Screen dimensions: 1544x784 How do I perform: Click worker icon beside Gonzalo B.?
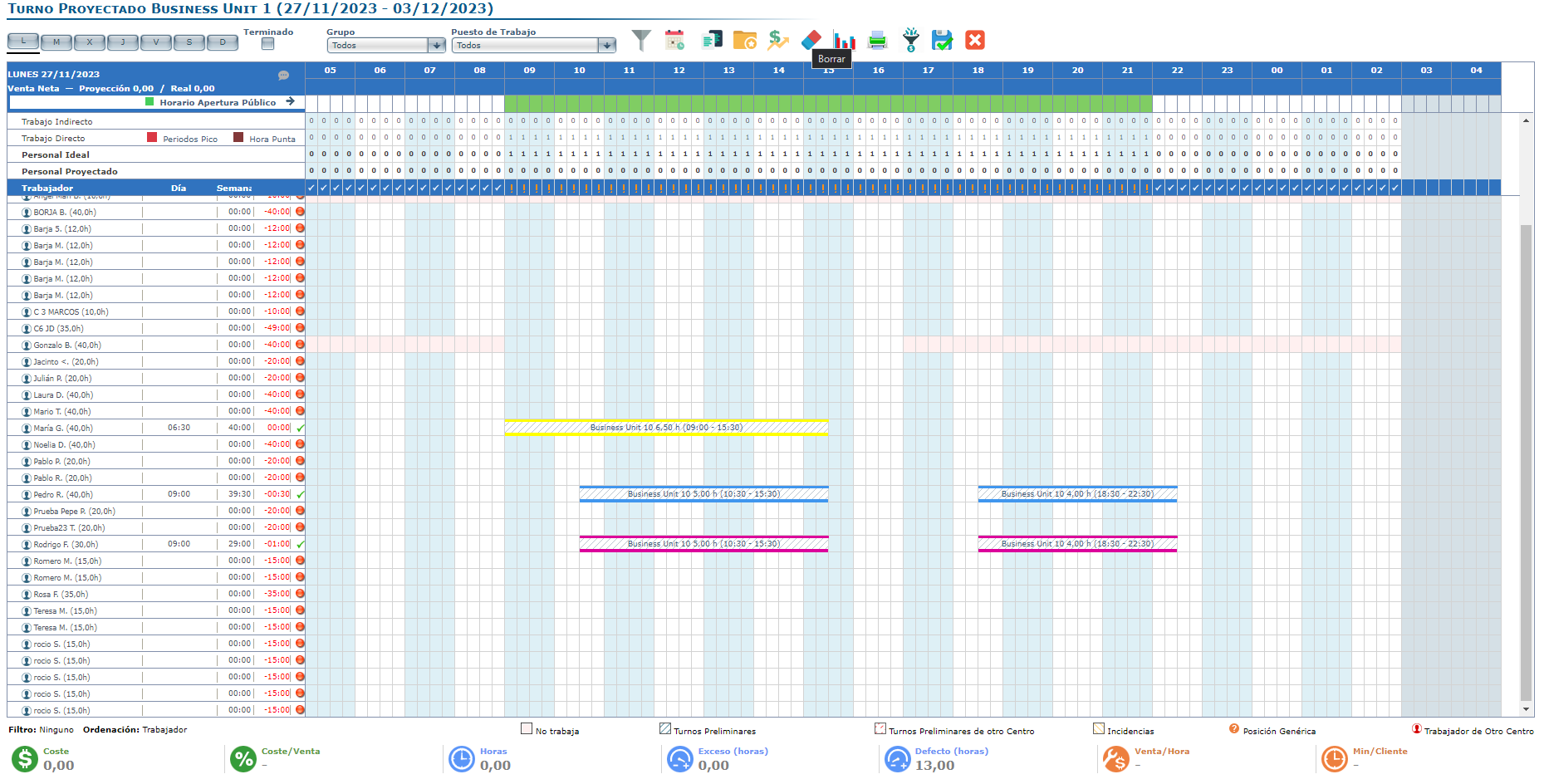pos(27,345)
